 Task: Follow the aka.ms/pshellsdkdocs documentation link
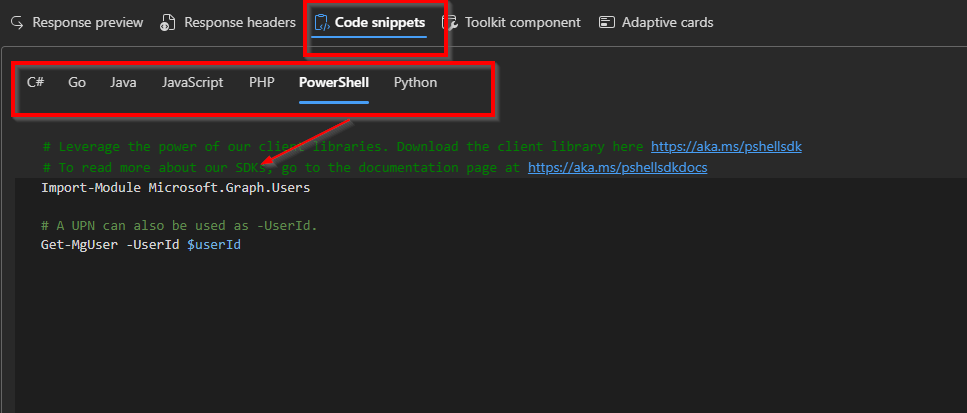(617, 167)
